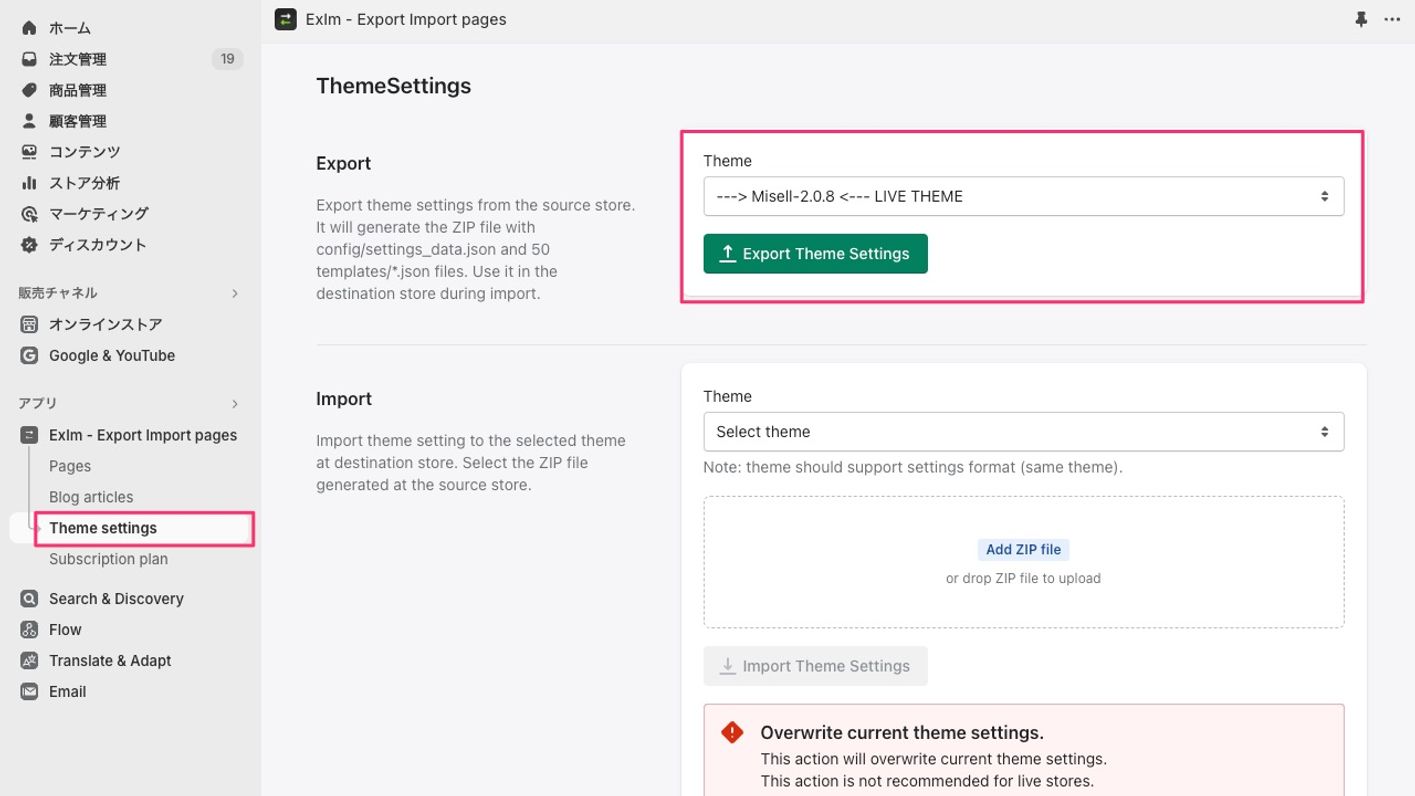Image resolution: width=1415 pixels, height=796 pixels.
Task: Open the three-dots more actions menu
Action: point(1392,19)
